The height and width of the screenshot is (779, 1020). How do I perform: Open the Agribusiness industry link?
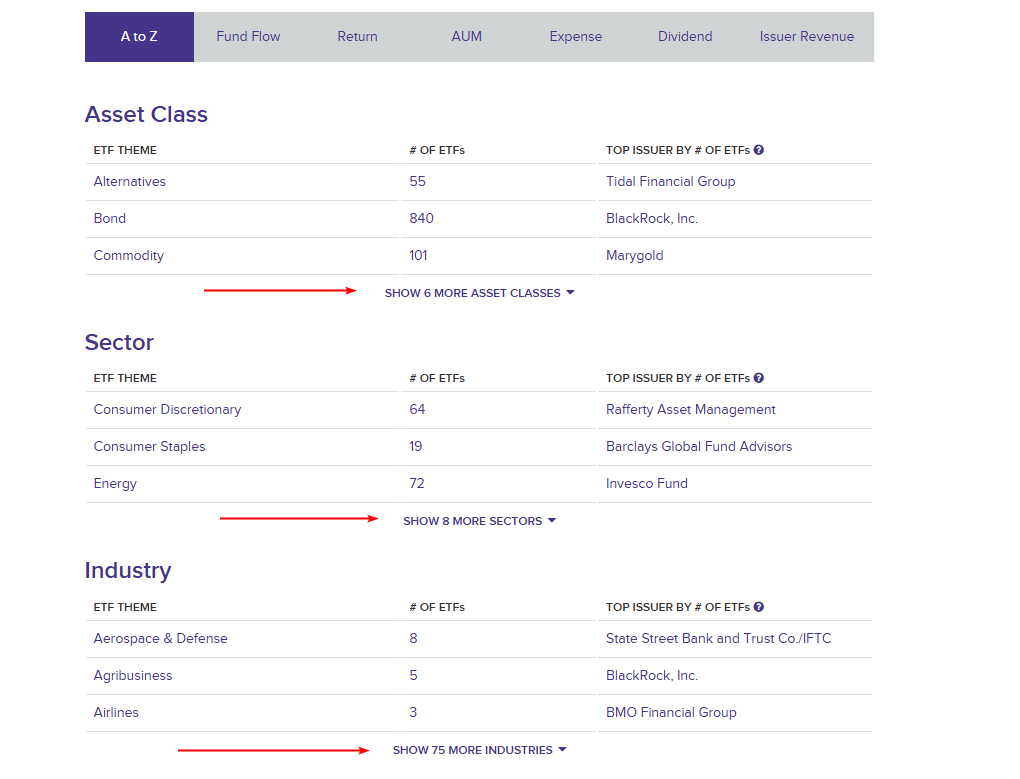[133, 676]
